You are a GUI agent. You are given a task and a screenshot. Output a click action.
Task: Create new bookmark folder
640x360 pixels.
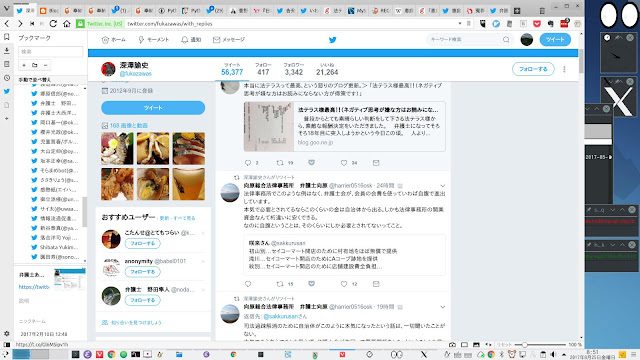click(x=35, y=65)
